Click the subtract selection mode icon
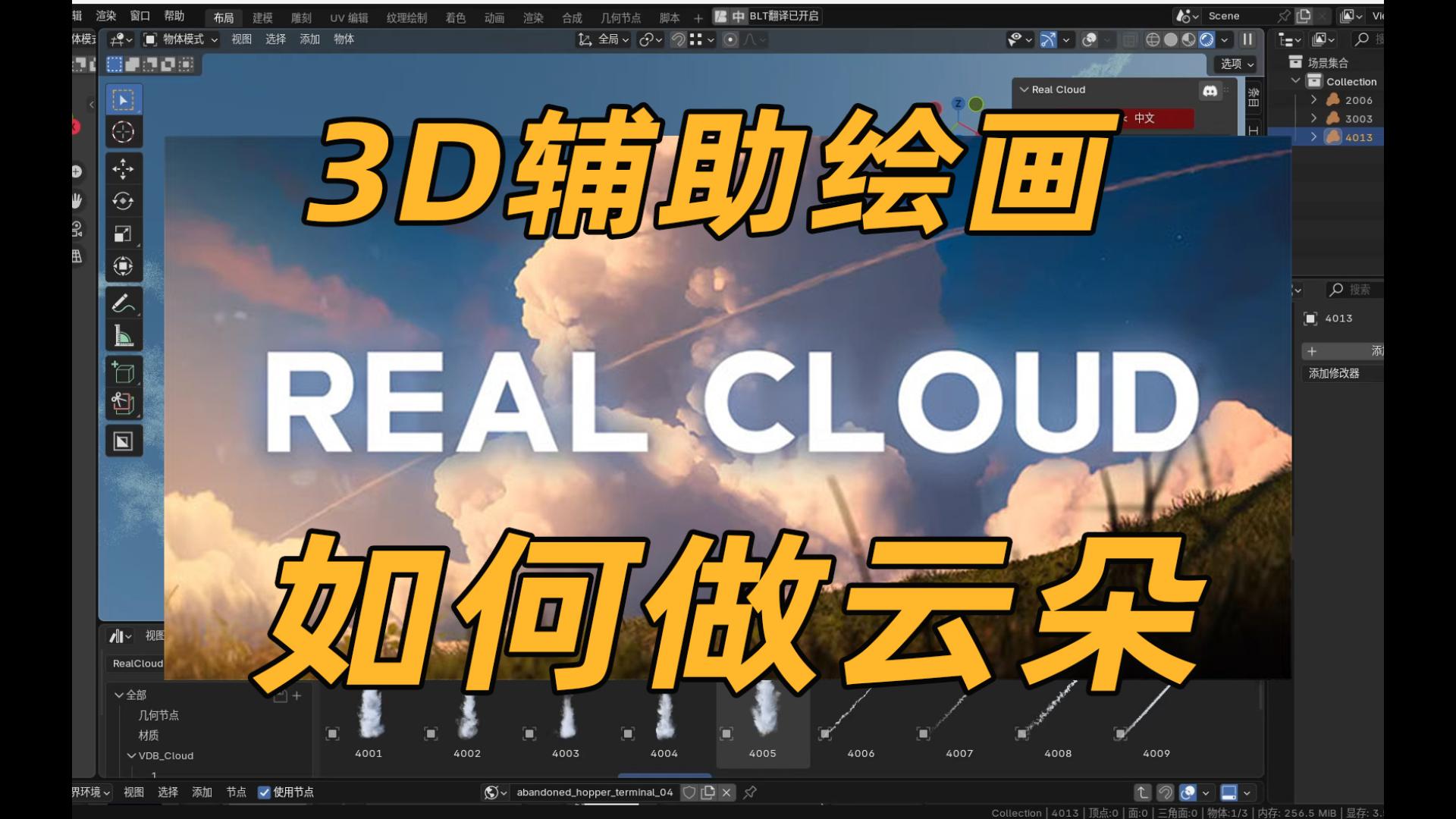Viewport: 1456px width, 819px height. (150, 64)
